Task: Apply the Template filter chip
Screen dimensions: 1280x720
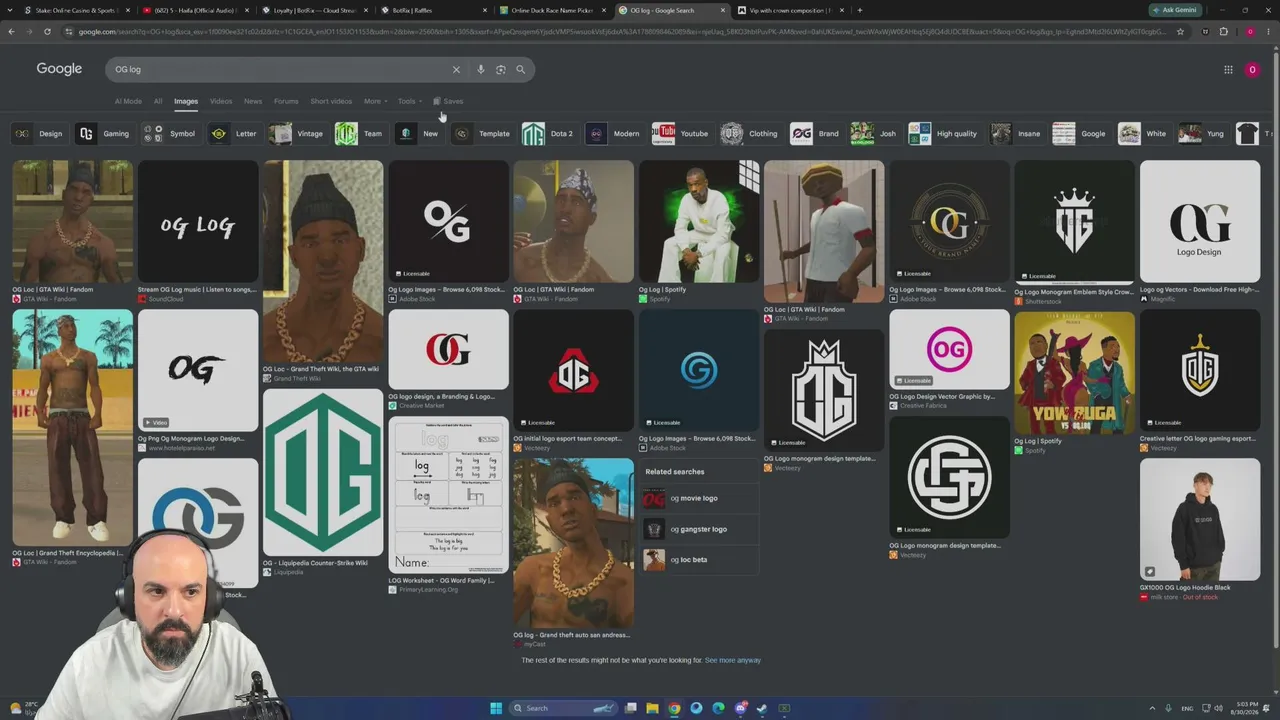Action: tap(482, 134)
